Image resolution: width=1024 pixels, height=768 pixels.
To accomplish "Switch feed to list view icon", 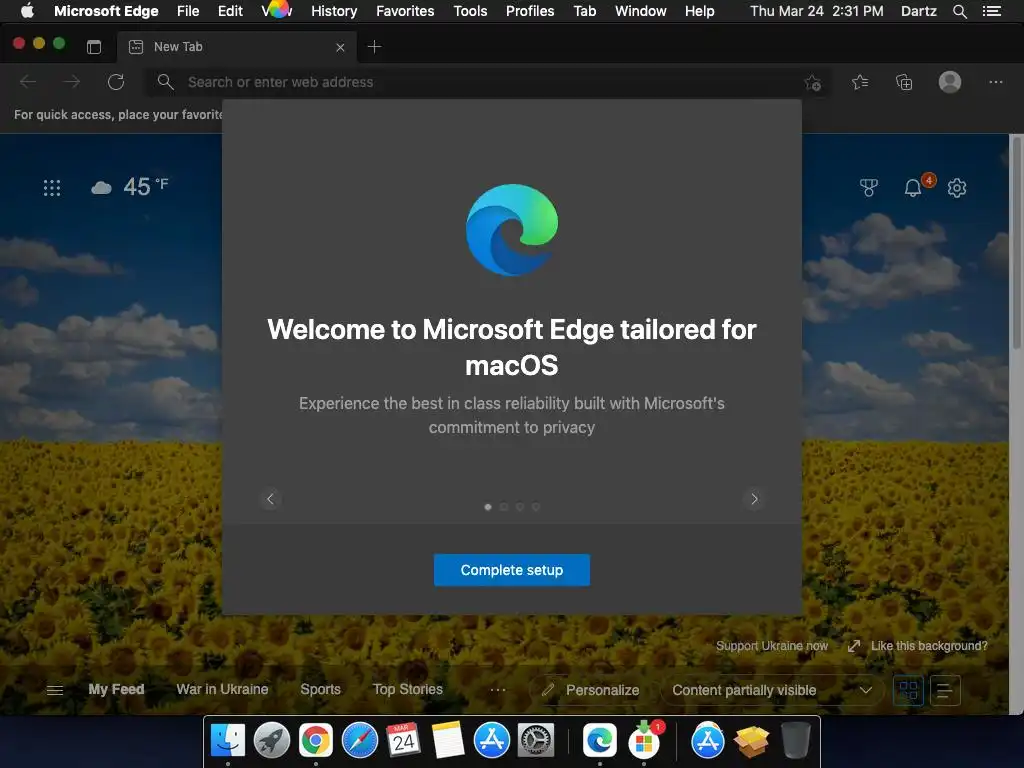I will (944, 690).
